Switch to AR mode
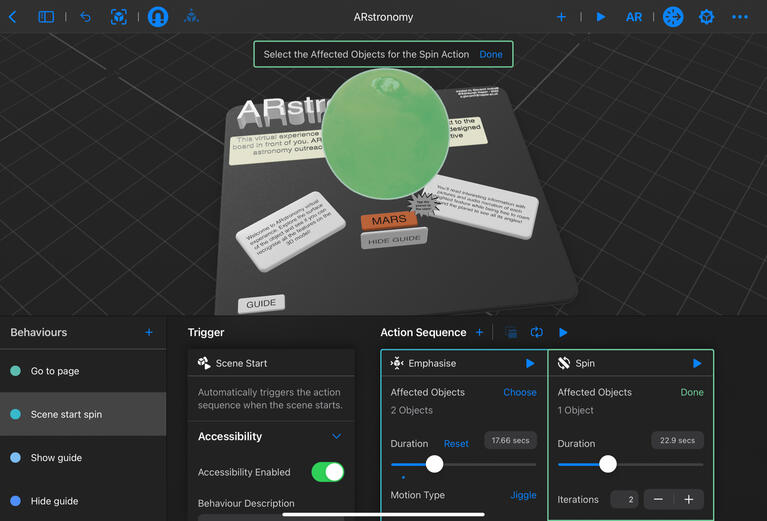 click(x=633, y=17)
